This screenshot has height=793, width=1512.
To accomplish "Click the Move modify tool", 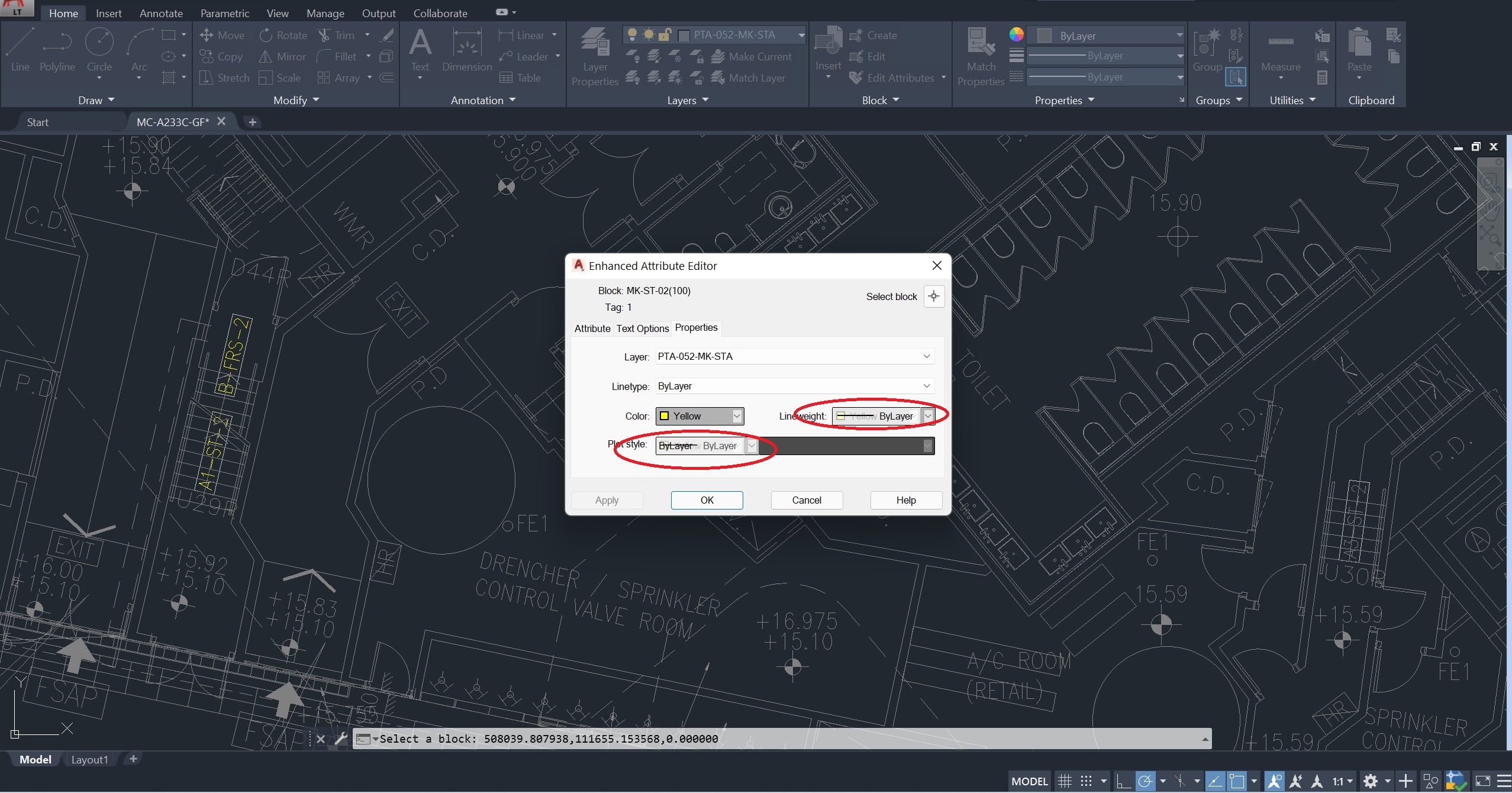I will pos(224,35).
